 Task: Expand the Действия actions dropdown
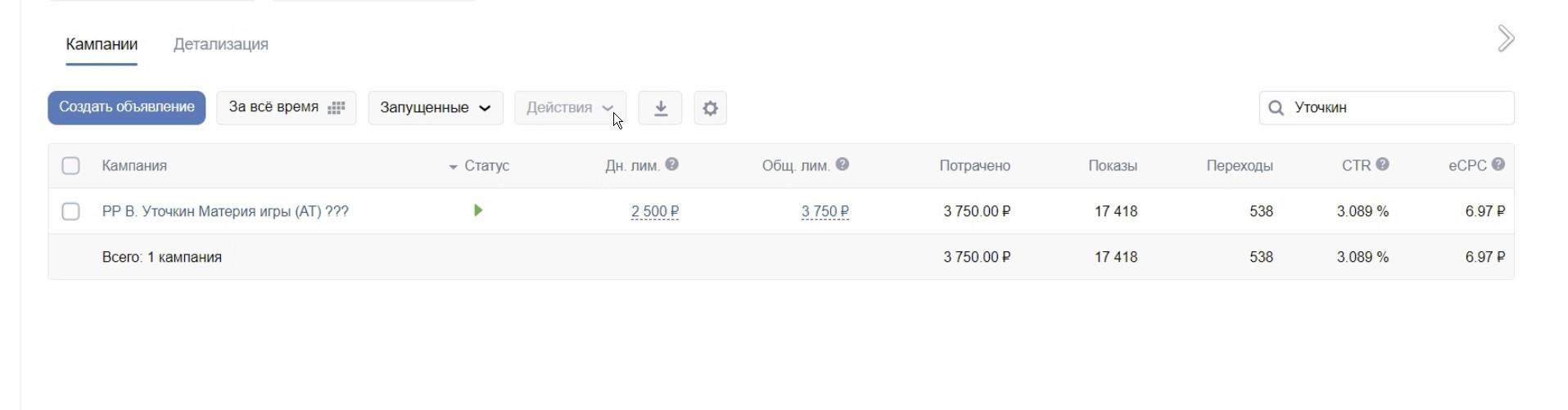[570, 108]
